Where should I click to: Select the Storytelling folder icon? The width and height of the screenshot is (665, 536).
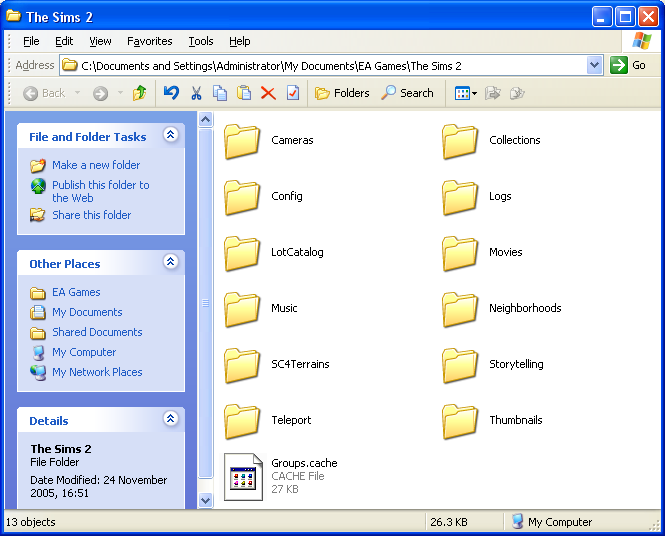click(x=460, y=365)
